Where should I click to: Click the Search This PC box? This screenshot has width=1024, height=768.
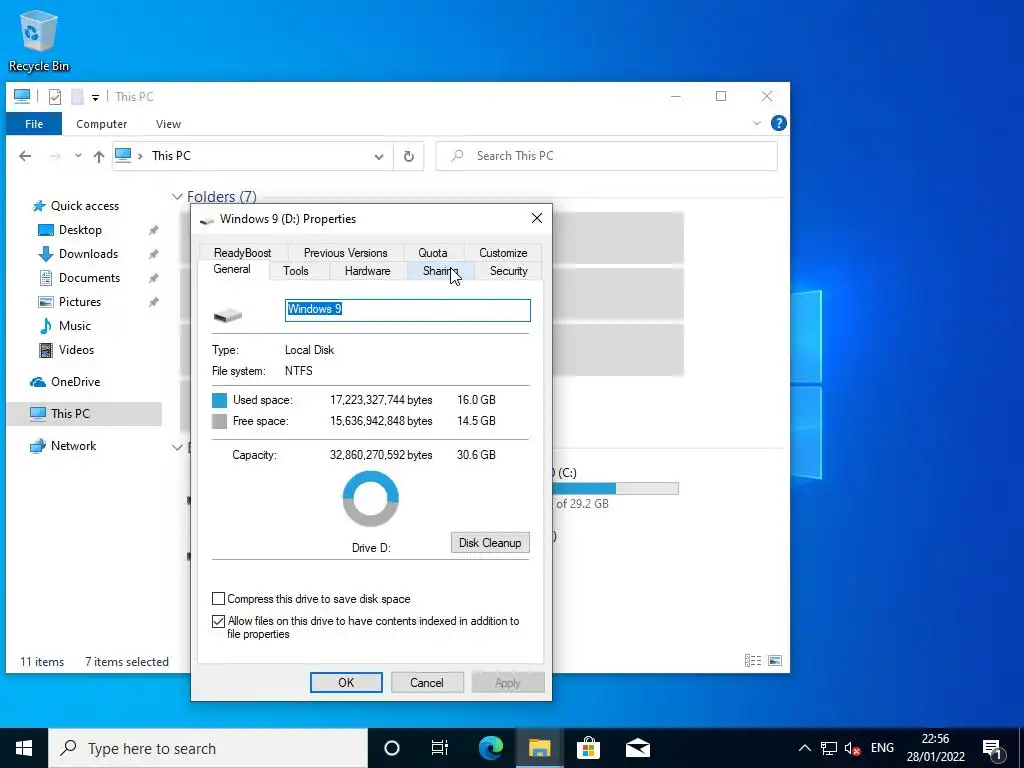point(607,156)
